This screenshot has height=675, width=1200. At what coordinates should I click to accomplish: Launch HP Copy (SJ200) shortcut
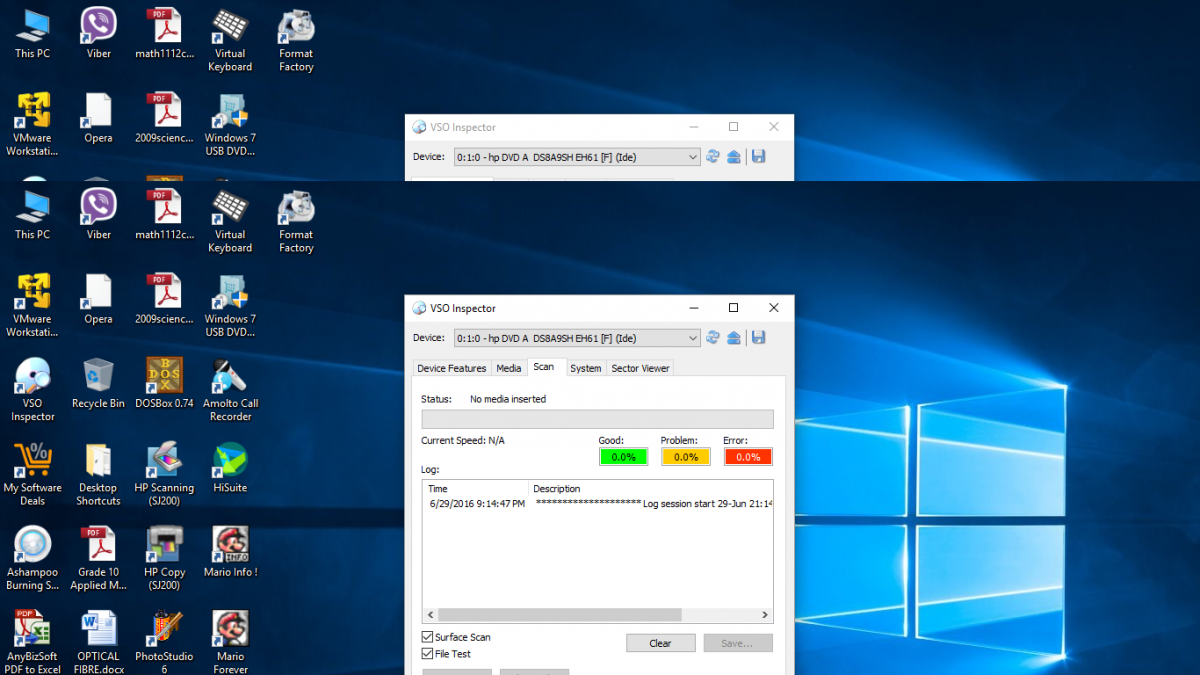164,558
